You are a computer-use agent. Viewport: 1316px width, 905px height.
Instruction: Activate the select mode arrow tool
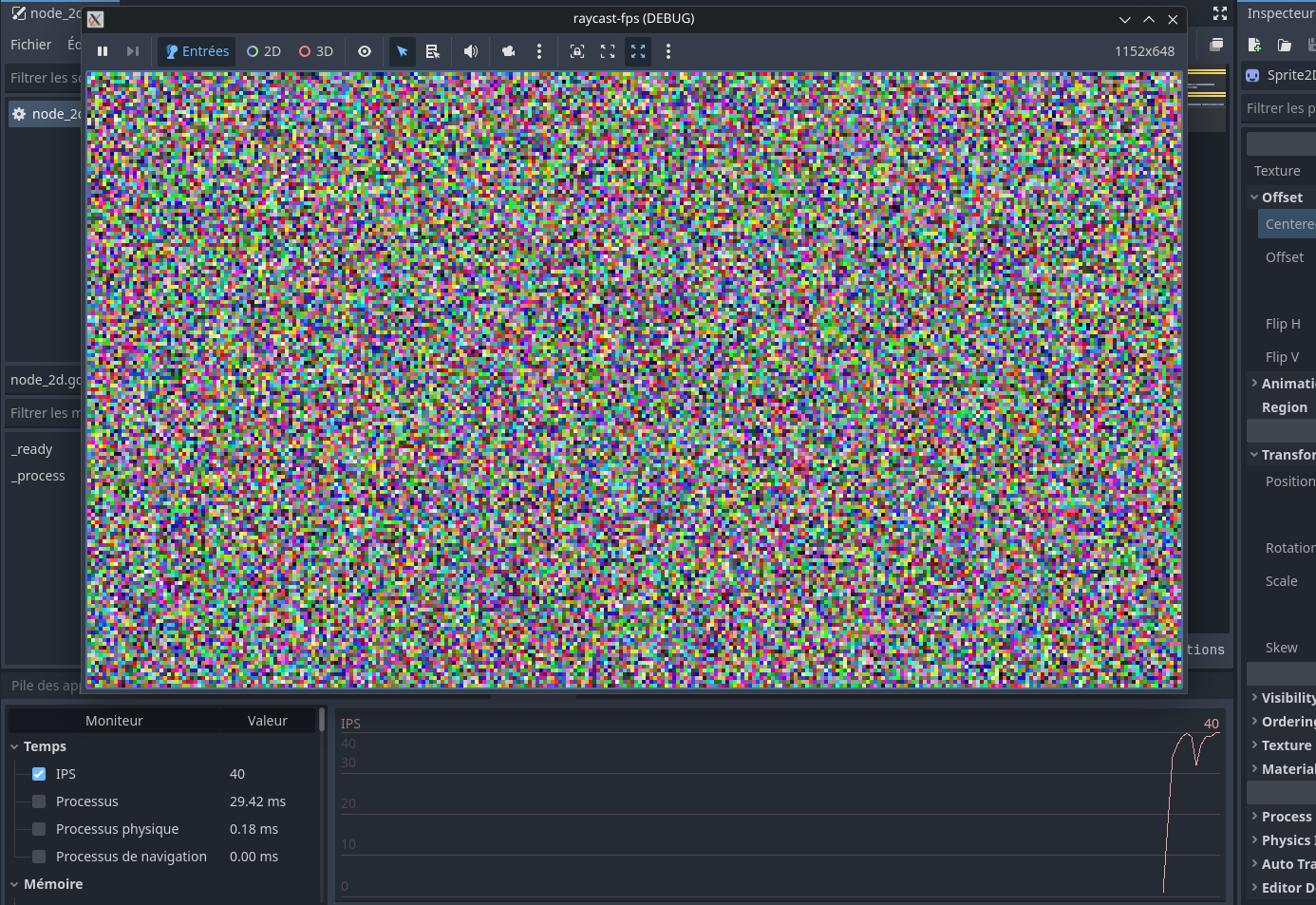pyautogui.click(x=403, y=51)
